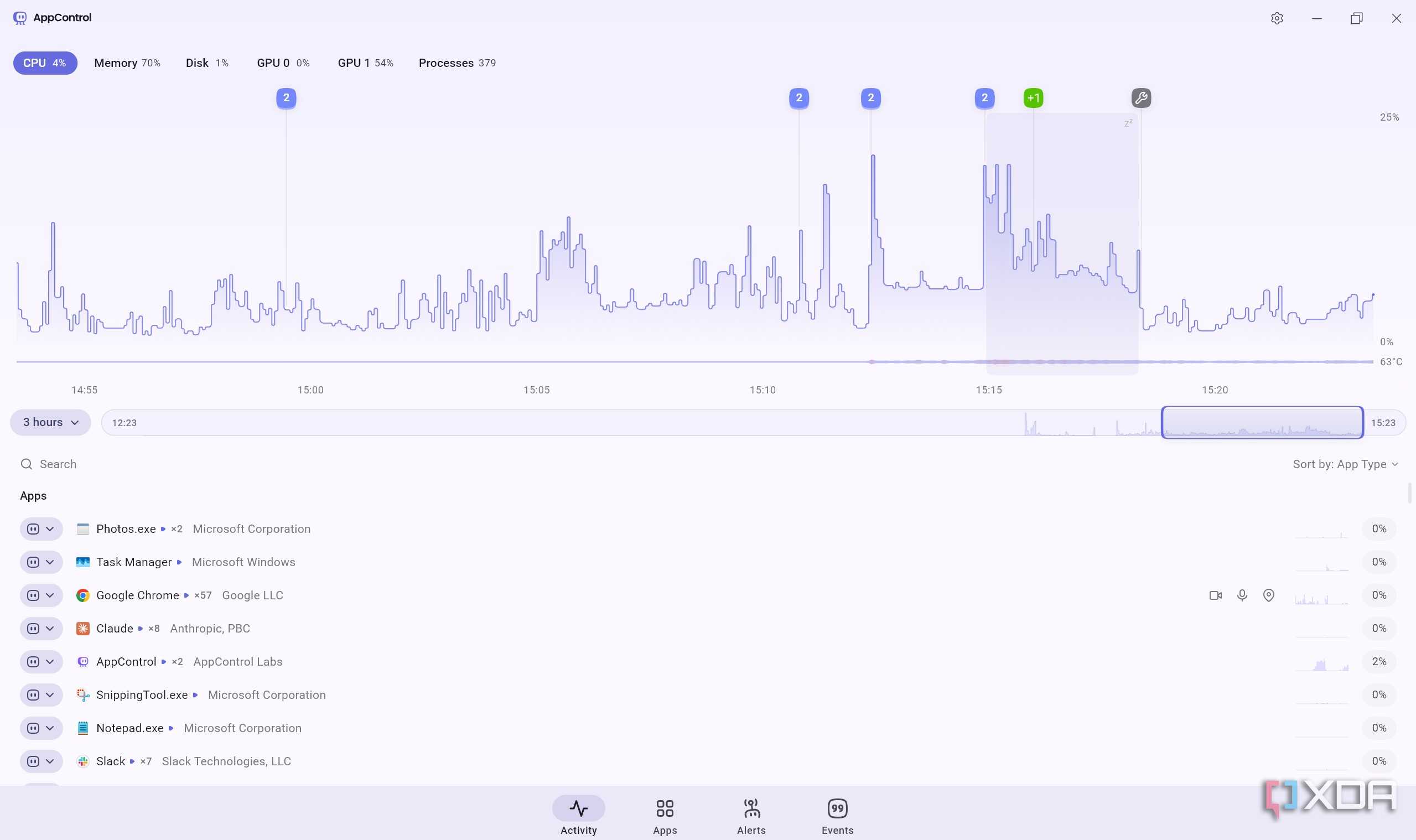Select the Memory 70% metric tab
The width and height of the screenshot is (1416, 840).
(x=127, y=63)
